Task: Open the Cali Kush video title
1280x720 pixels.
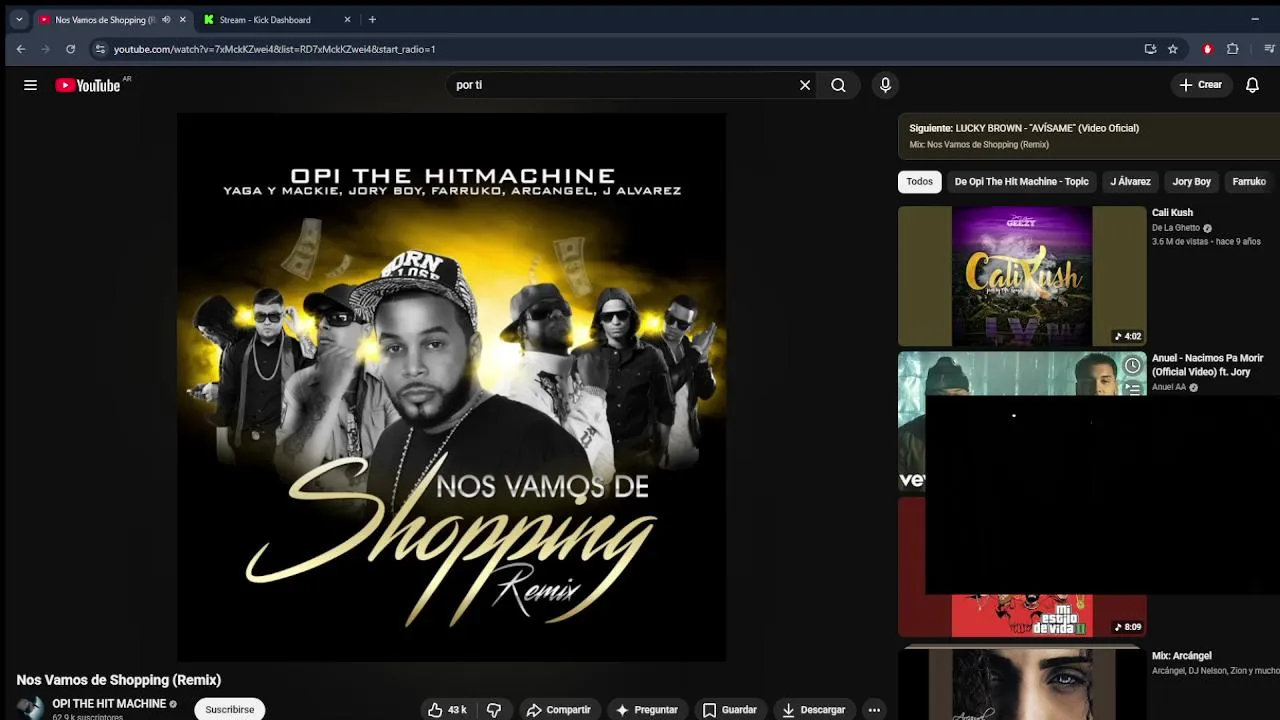Action: [x=1172, y=212]
